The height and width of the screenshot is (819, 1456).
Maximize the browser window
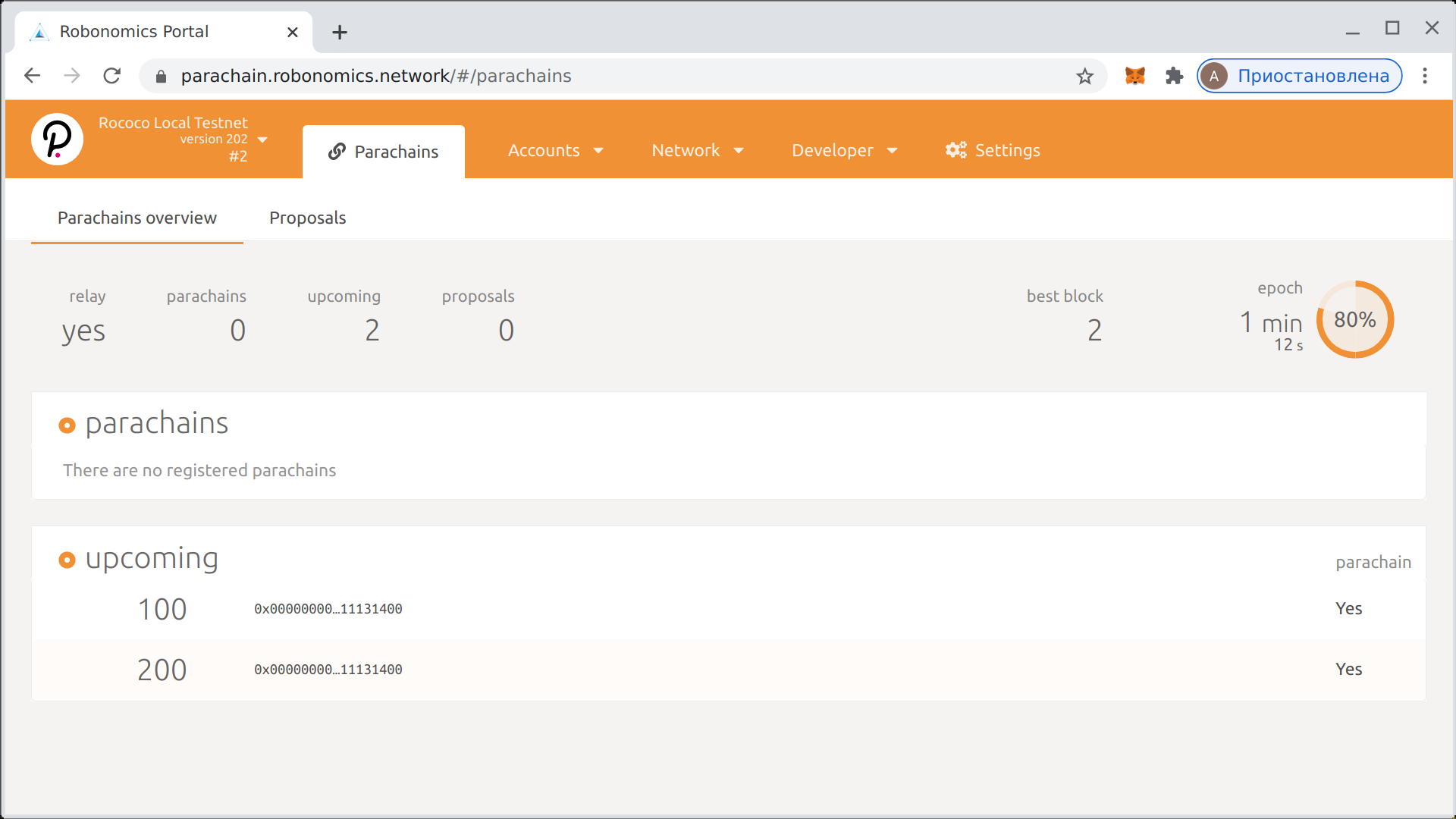pos(1392,28)
